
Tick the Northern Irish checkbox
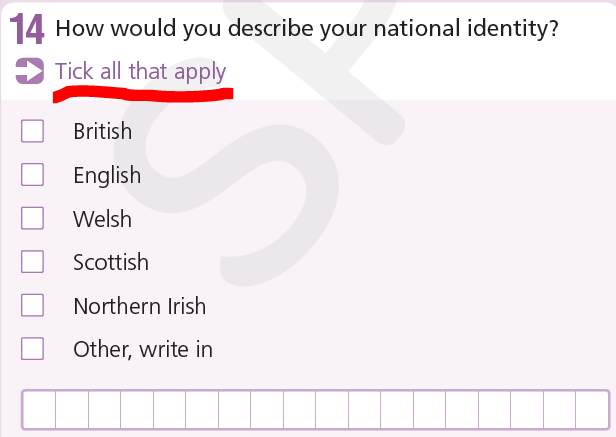pos(32,305)
